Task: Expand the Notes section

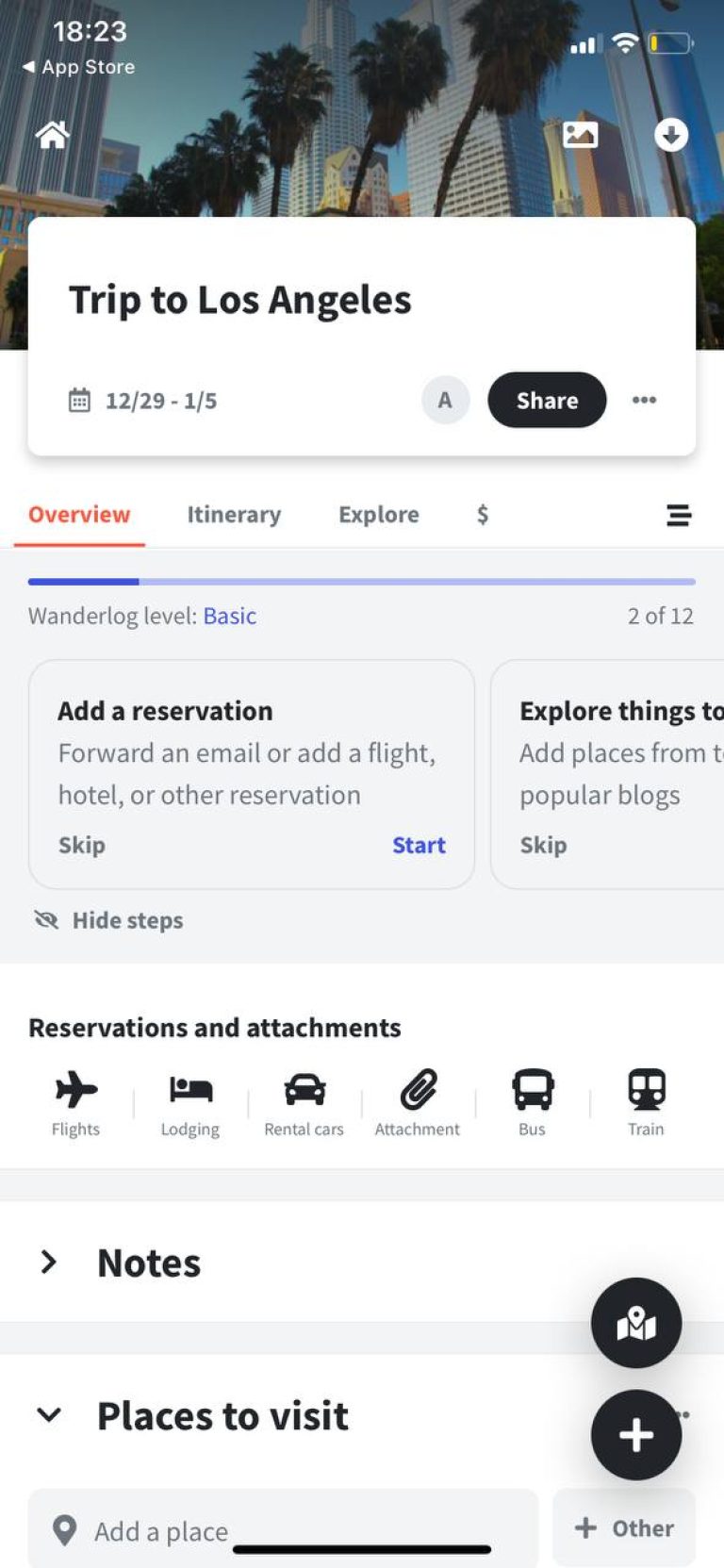Action: 47,1263
